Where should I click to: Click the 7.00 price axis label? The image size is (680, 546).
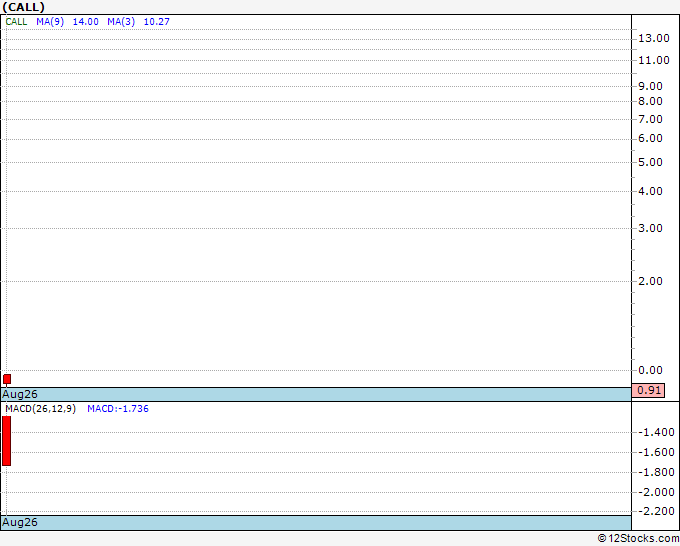(x=651, y=119)
